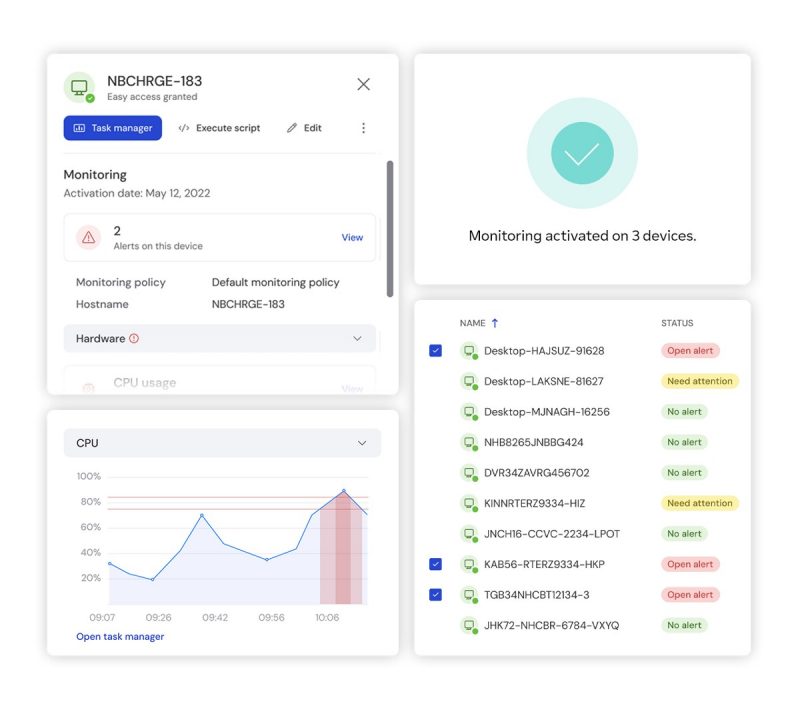The height and width of the screenshot is (710, 800).
Task: Select the JHK72-NHCBR-6784-VXYQ device name
Action: [552, 625]
